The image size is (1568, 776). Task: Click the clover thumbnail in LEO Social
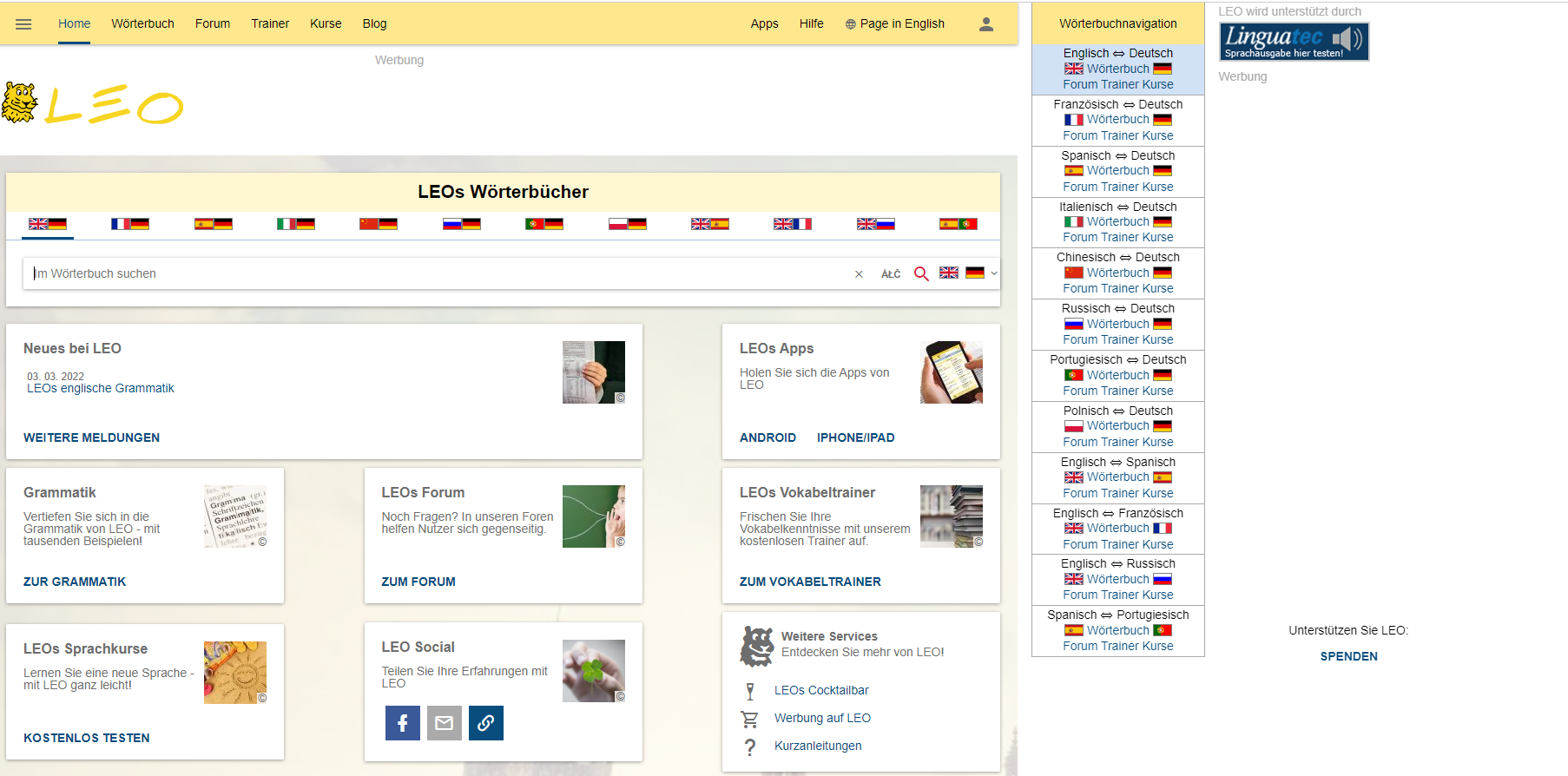[x=594, y=671]
